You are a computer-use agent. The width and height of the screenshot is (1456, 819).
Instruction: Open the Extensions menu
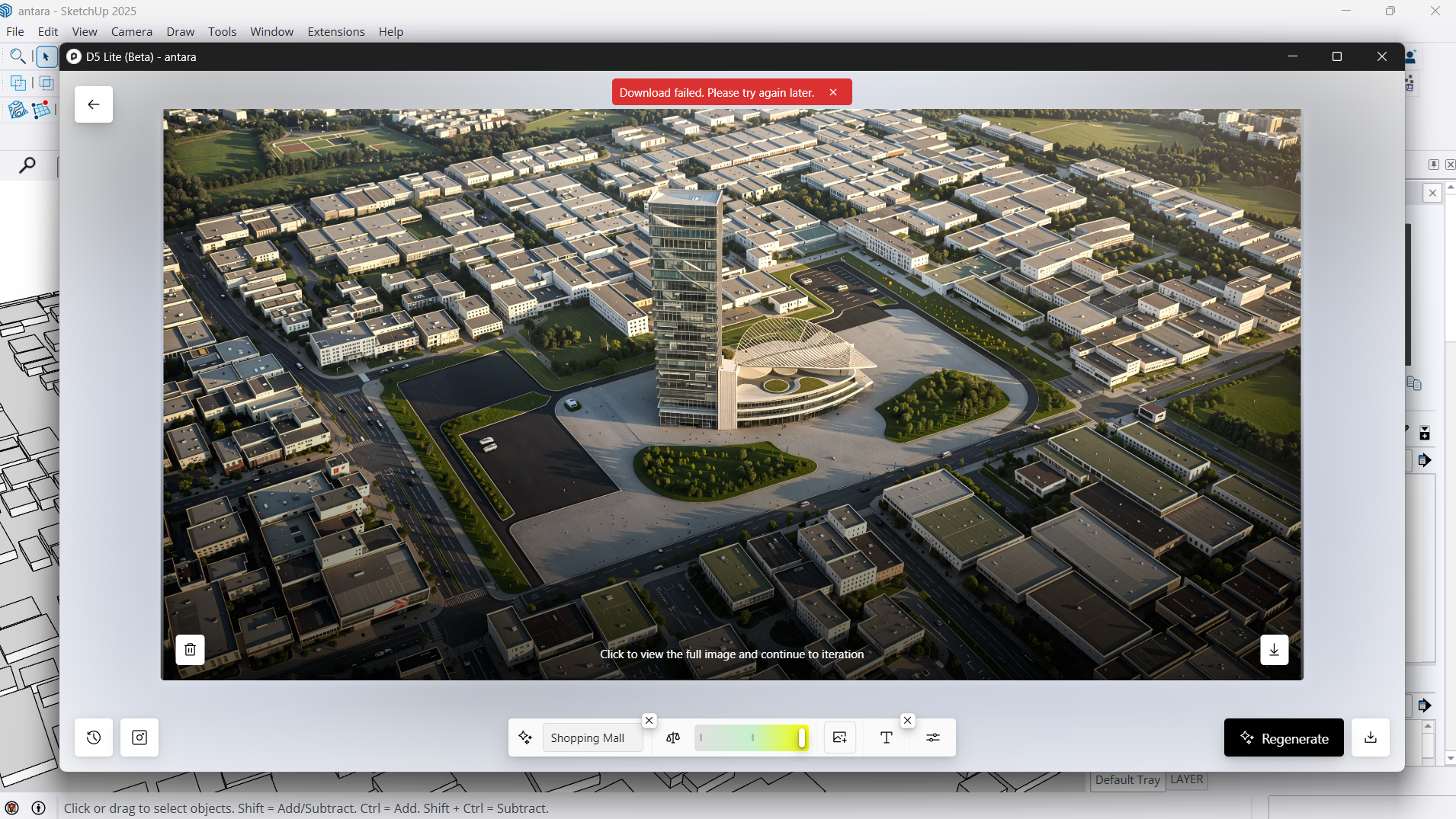click(x=335, y=31)
